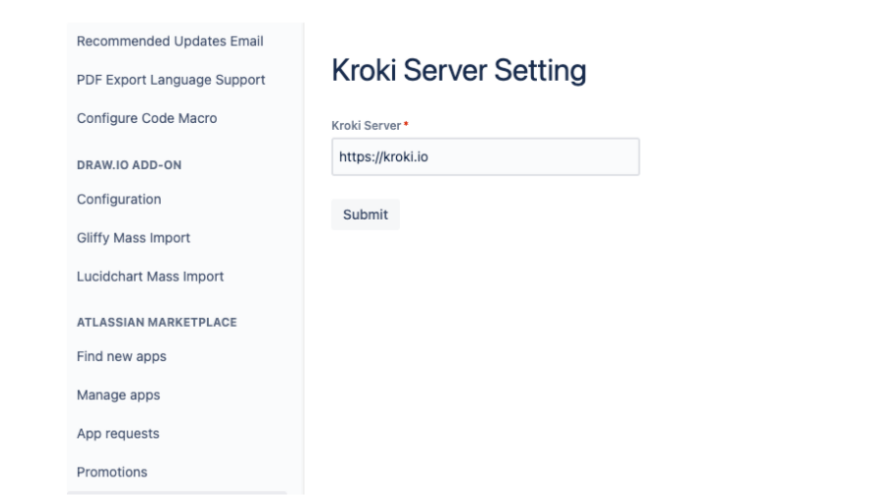Open the Promotions page
Screen dimensions: 870x495
(112, 472)
